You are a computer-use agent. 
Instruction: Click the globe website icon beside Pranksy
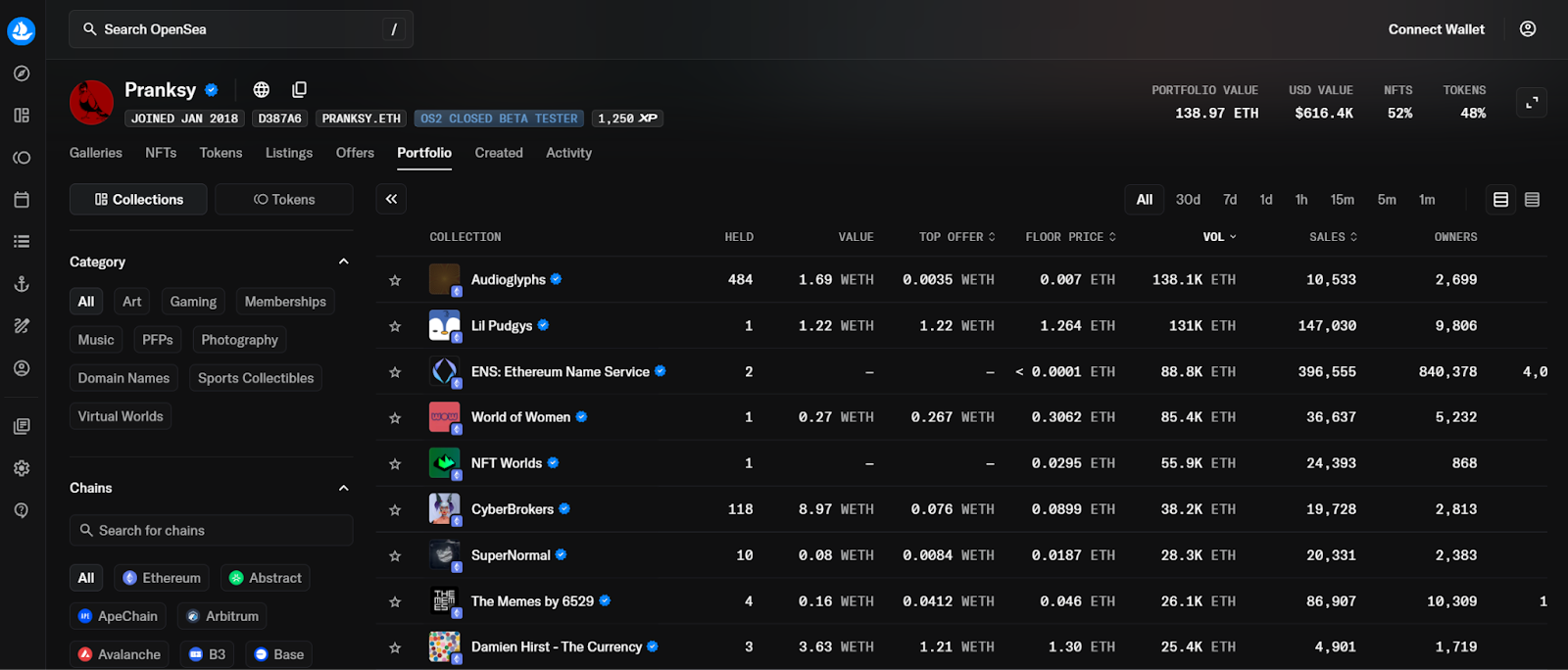[x=261, y=90]
